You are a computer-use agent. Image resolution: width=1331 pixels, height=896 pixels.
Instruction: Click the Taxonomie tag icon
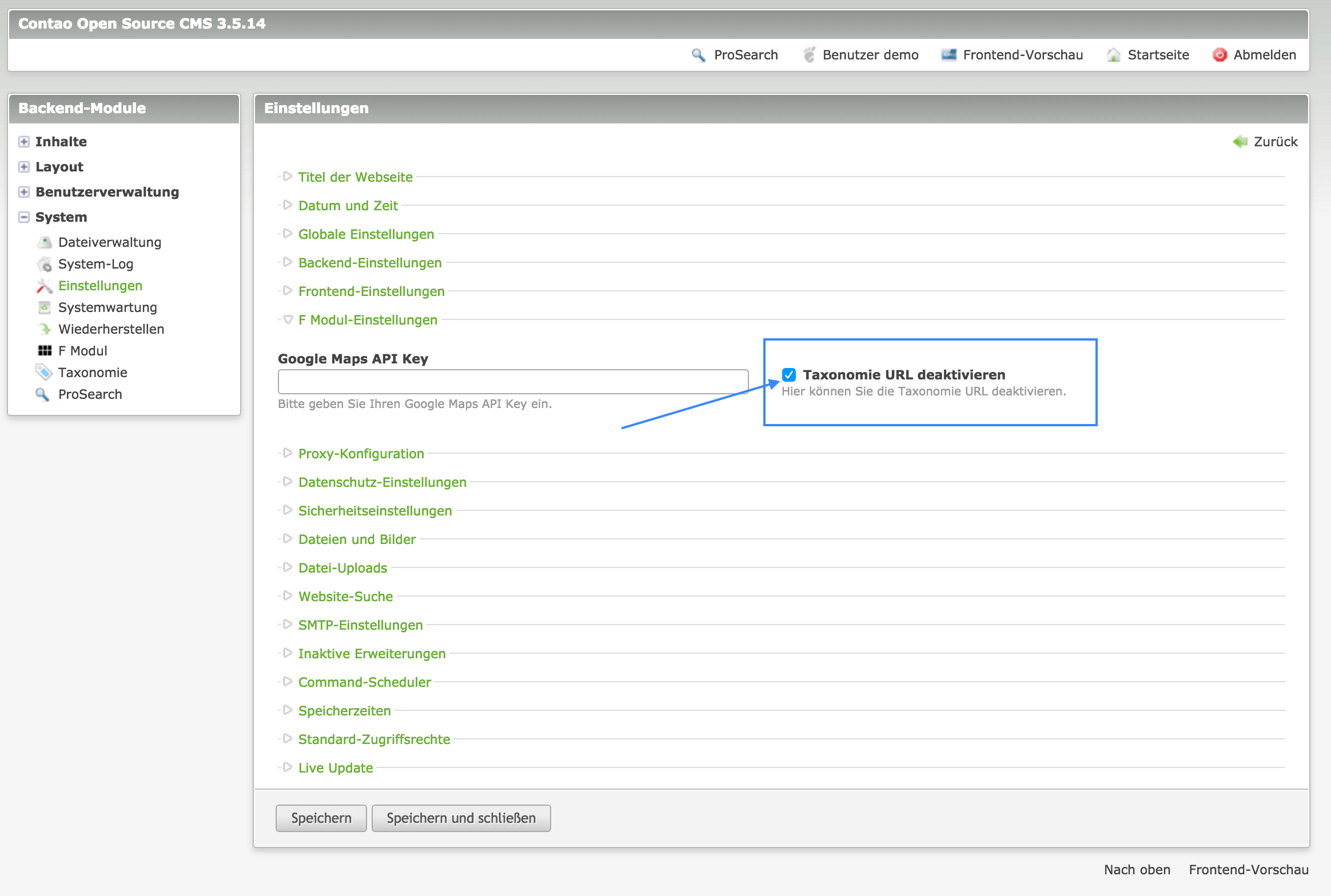[x=45, y=373]
